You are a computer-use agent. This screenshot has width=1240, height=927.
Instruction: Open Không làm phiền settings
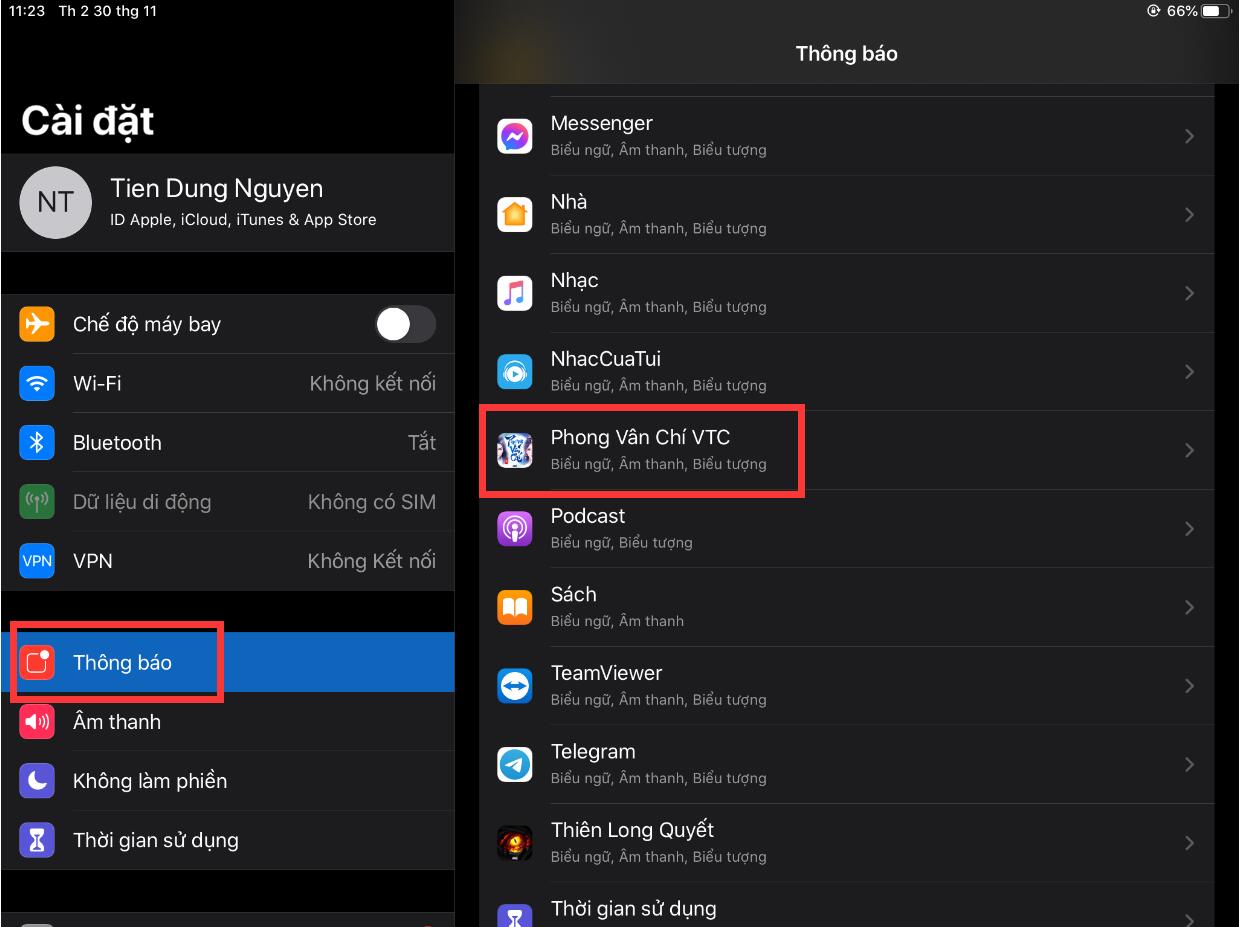click(x=227, y=780)
